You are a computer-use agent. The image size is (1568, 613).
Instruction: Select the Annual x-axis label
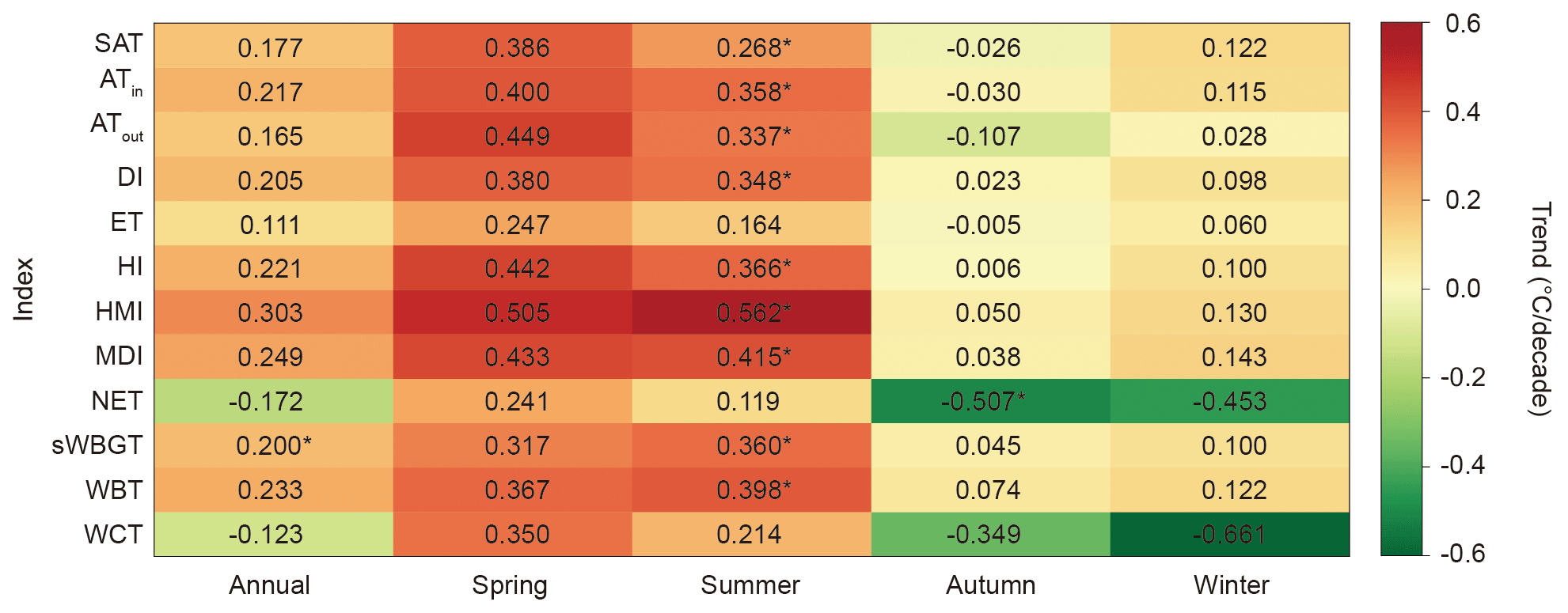coord(269,585)
